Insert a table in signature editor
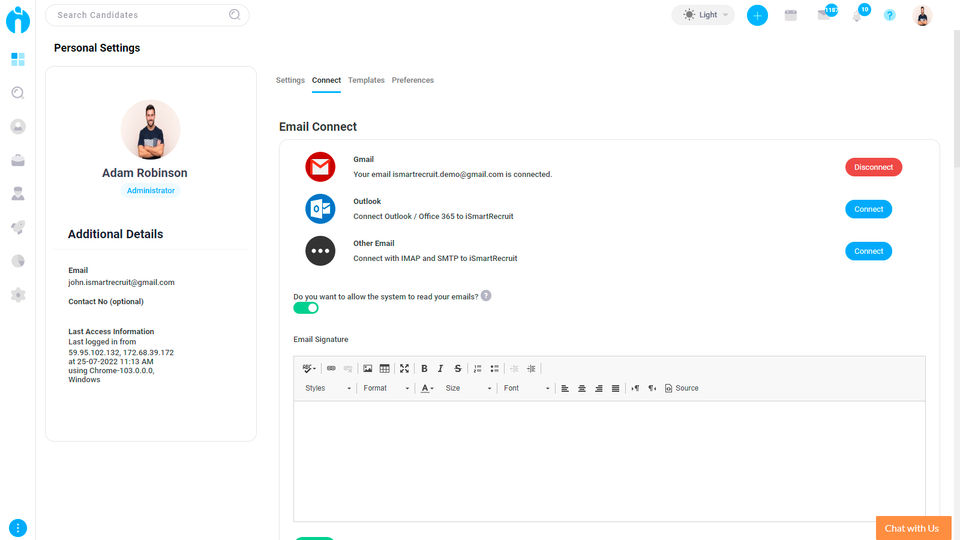Image resolution: width=960 pixels, height=540 pixels. 384,369
